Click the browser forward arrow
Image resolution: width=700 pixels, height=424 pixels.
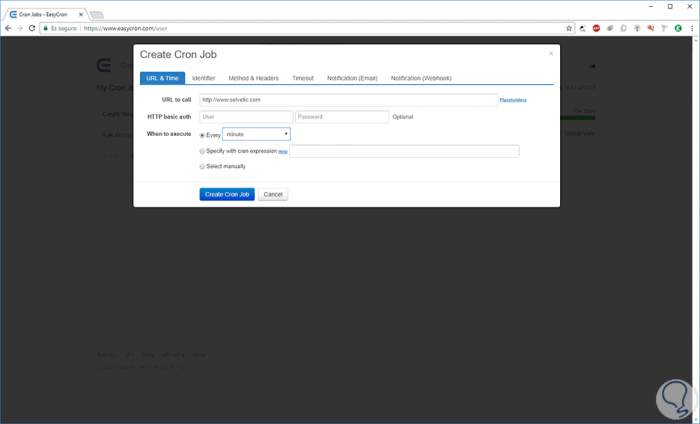pos(20,28)
